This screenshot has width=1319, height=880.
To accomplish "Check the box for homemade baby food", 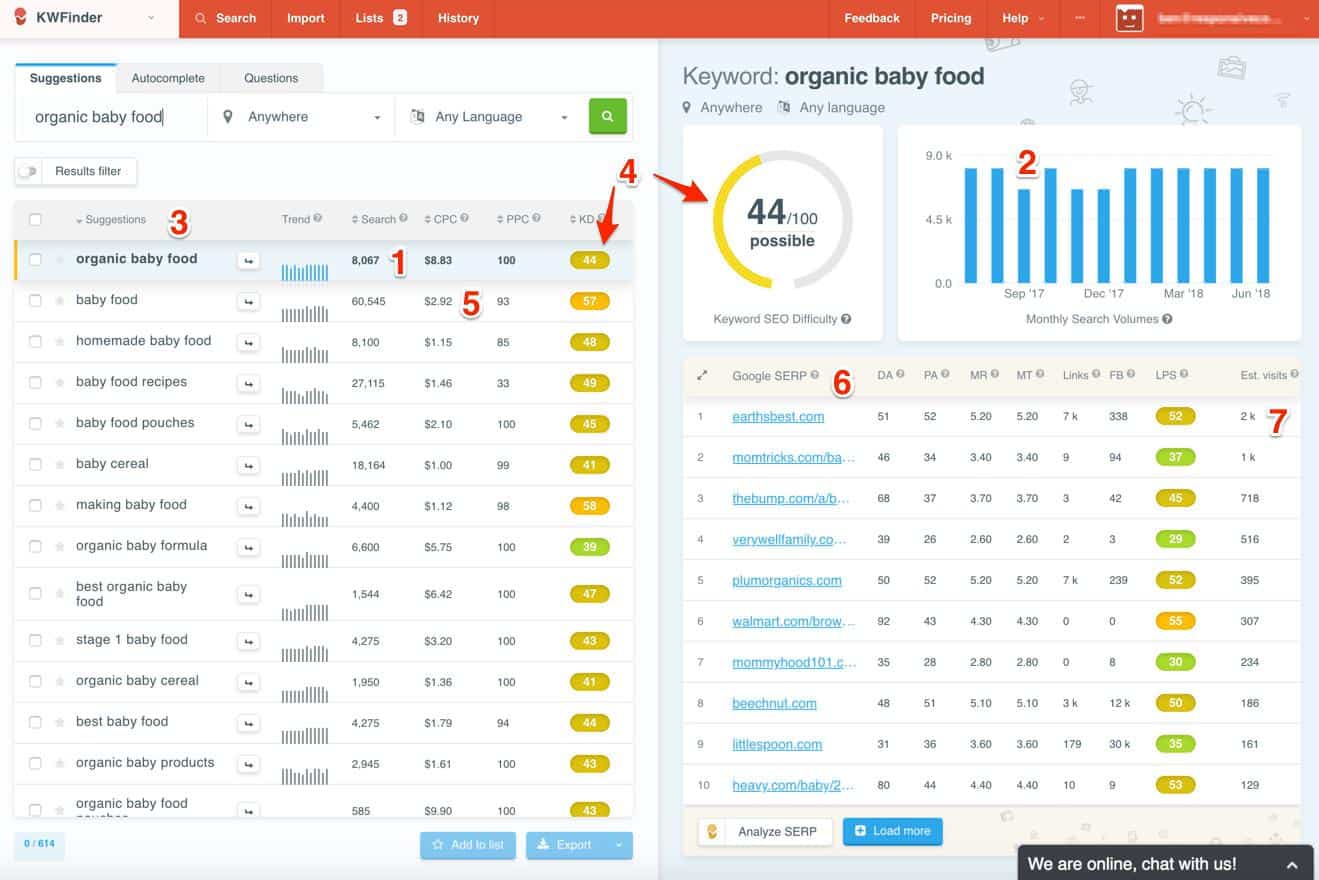I will pos(36,342).
